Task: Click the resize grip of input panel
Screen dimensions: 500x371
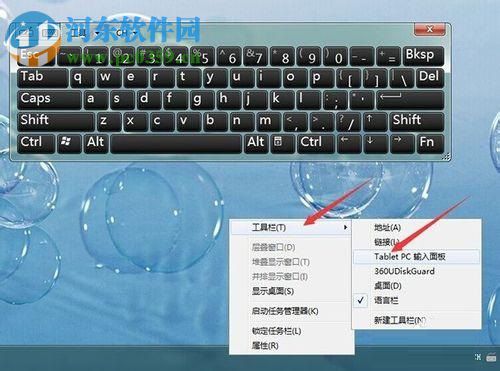Action: [447, 157]
